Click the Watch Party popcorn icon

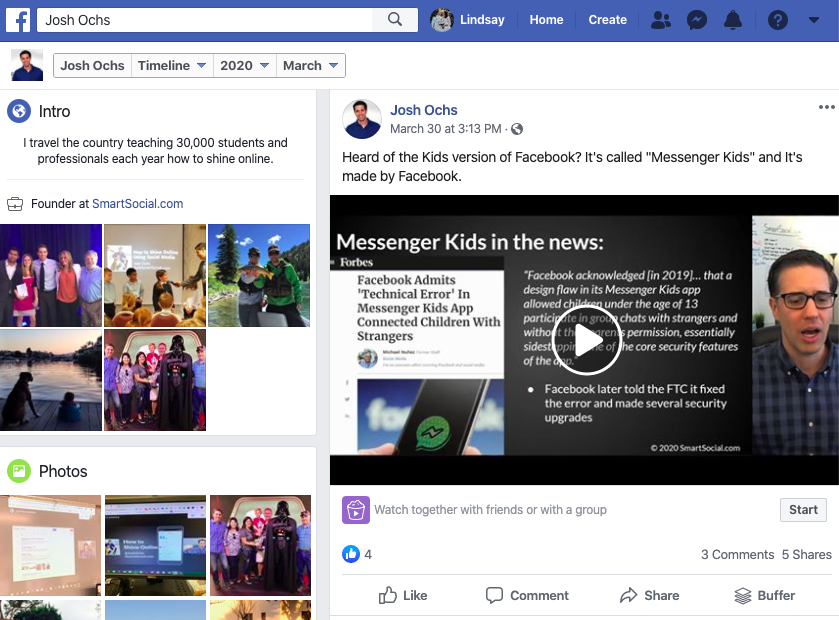click(356, 510)
